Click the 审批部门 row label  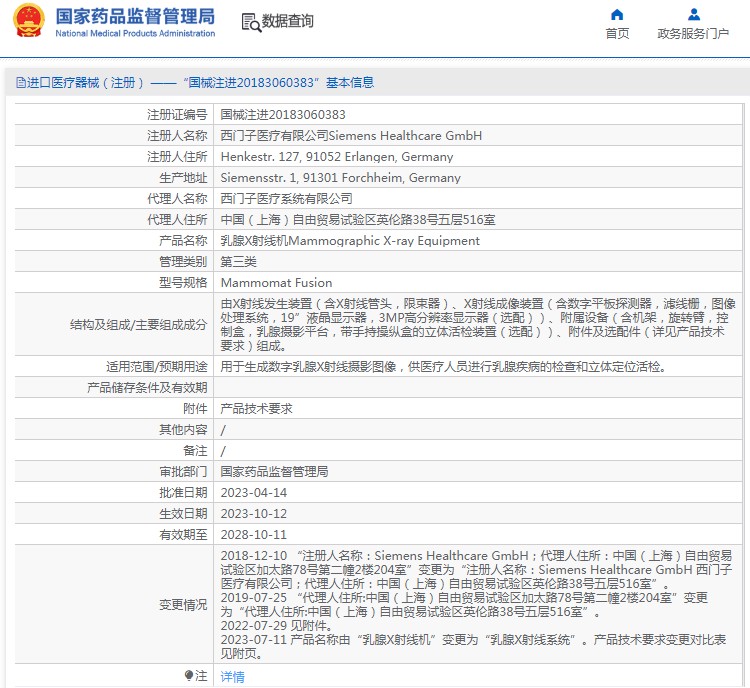click(x=183, y=472)
